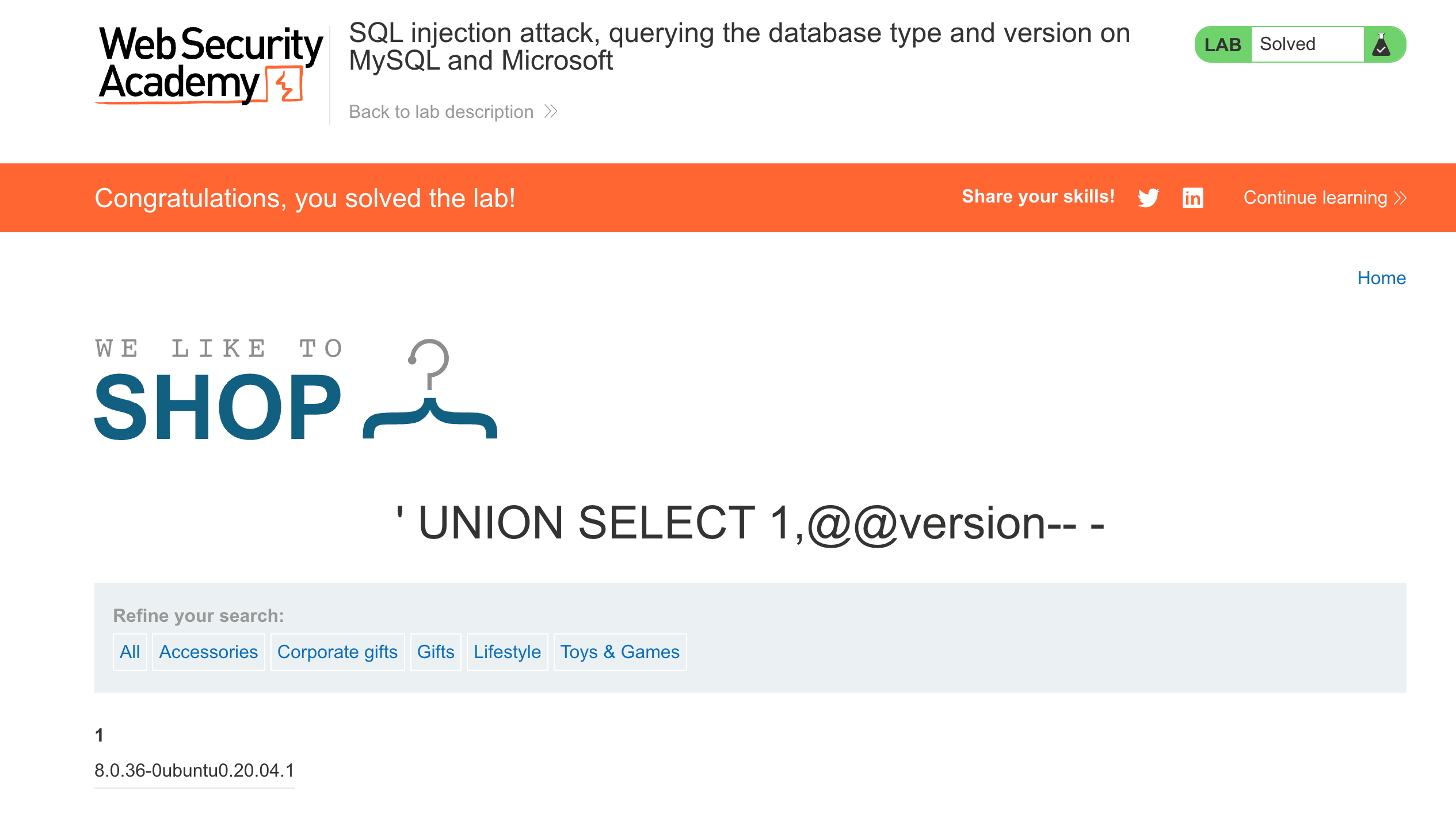
Task: Click the database version result text
Action: (x=194, y=770)
